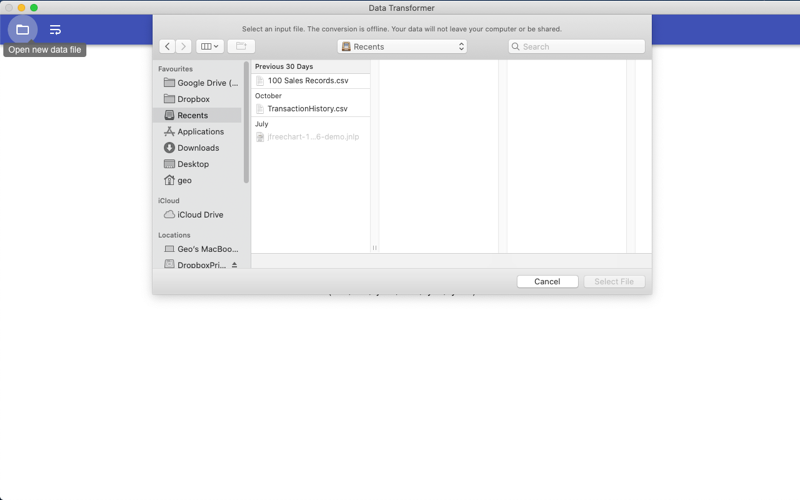Select the TransactionHistory.csv file

pos(310,109)
